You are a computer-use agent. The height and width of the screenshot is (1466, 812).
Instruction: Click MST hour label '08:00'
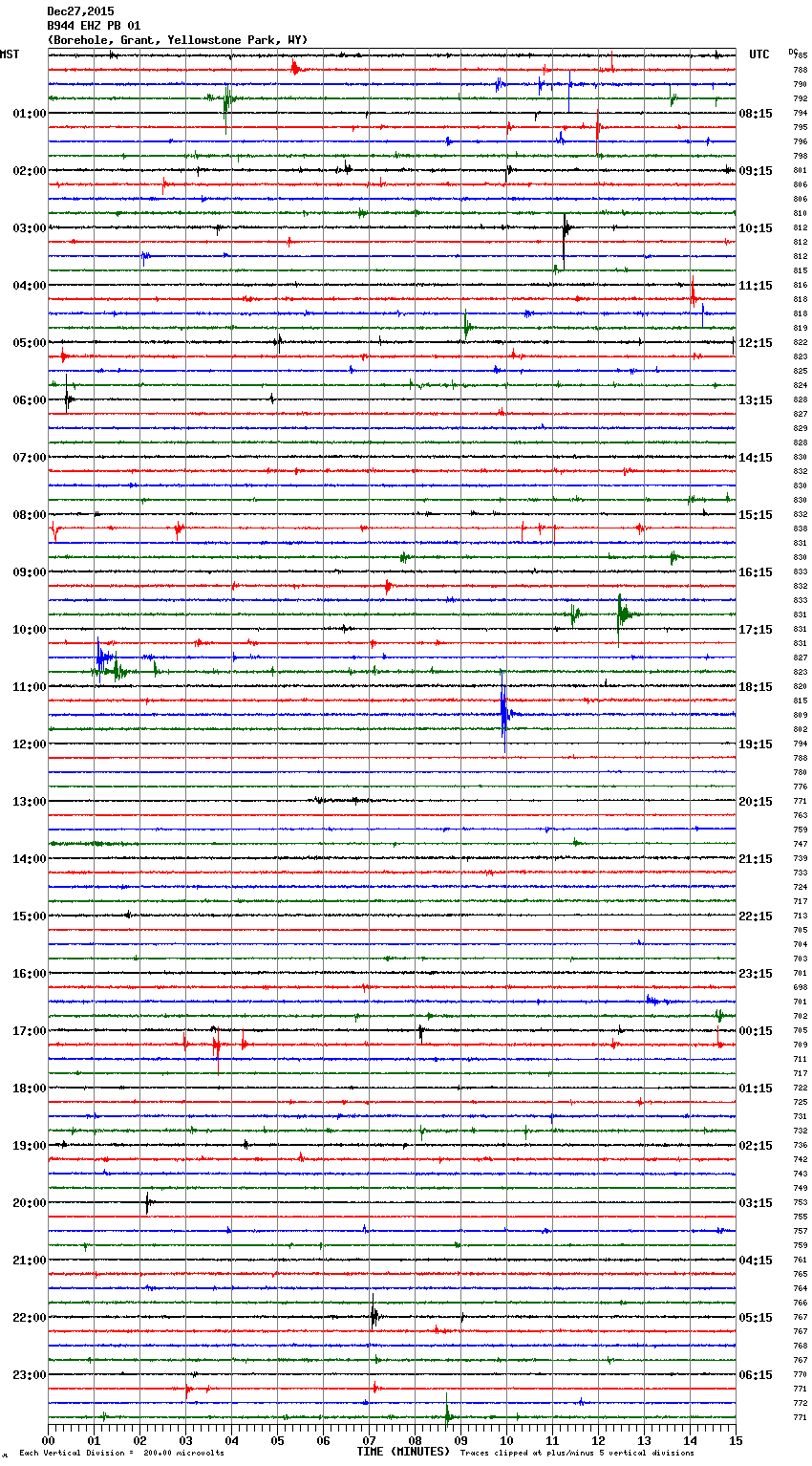pyautogui.click(x=30, y=515)
